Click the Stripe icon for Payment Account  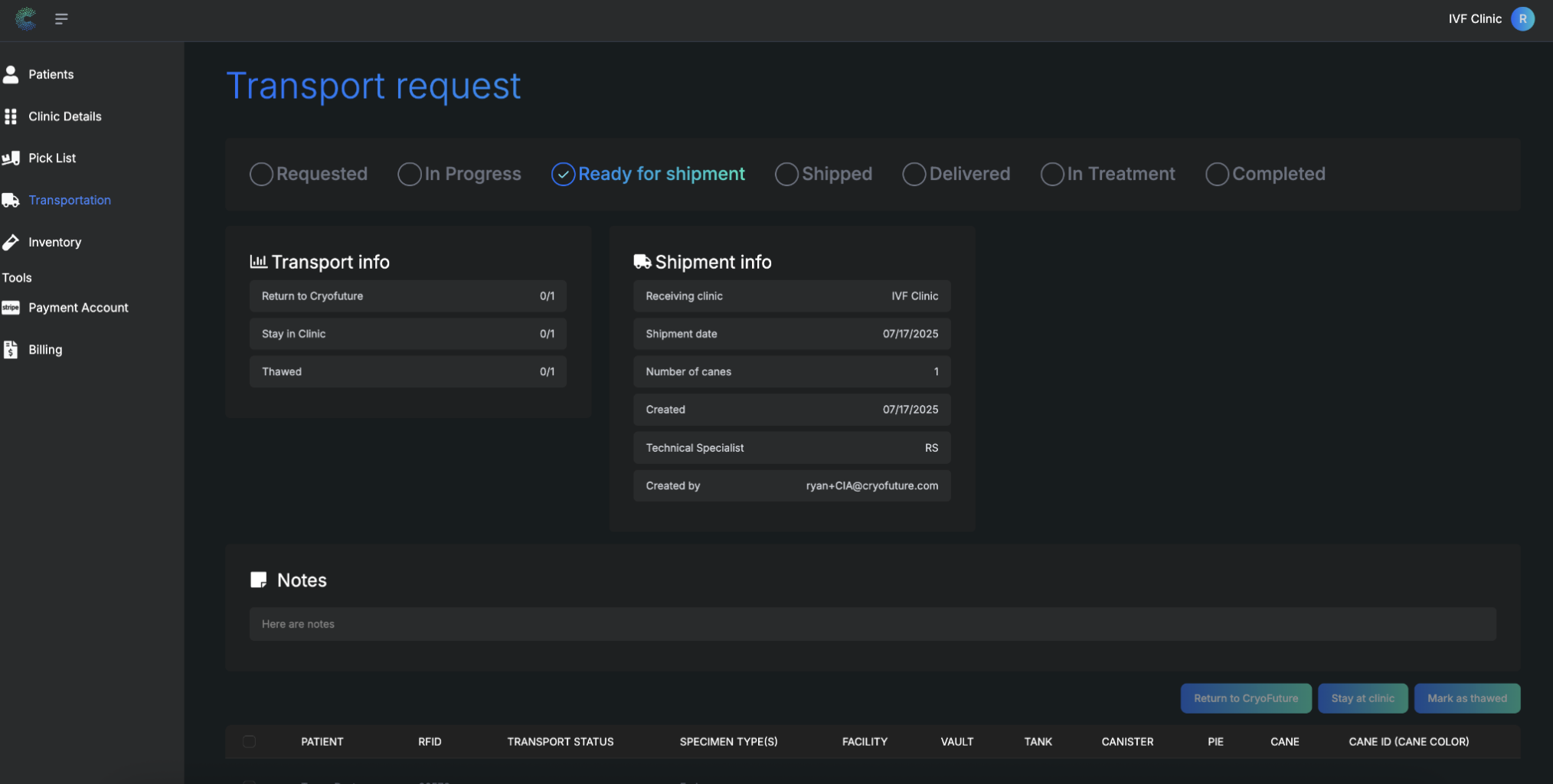coord(11,307)
